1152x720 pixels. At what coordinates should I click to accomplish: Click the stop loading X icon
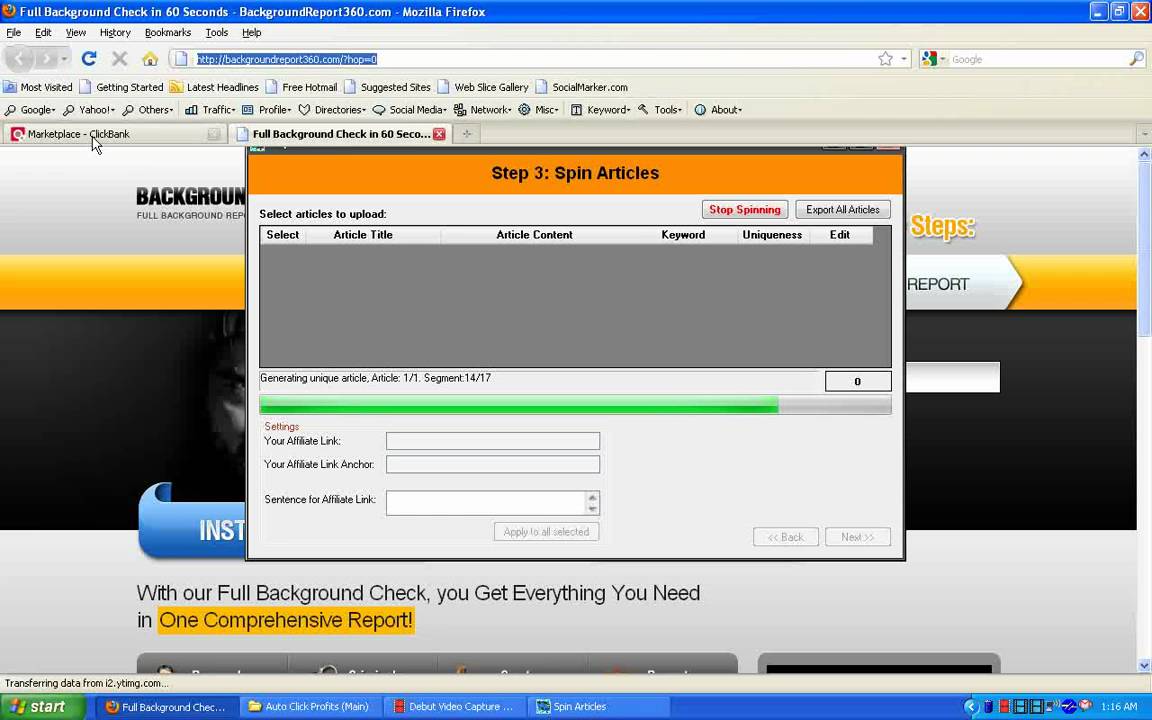(x=120, y=59)
